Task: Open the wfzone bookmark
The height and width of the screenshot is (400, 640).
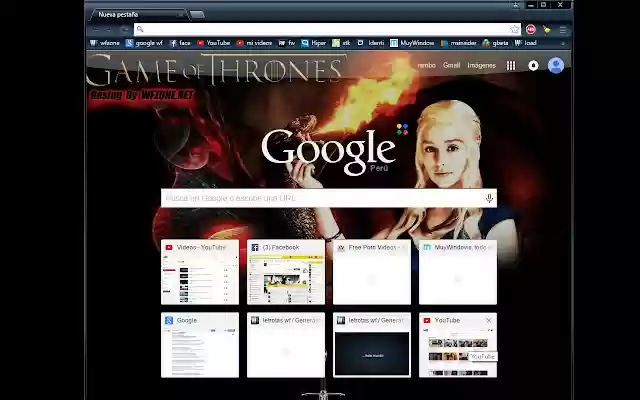Action: point(105,43)
